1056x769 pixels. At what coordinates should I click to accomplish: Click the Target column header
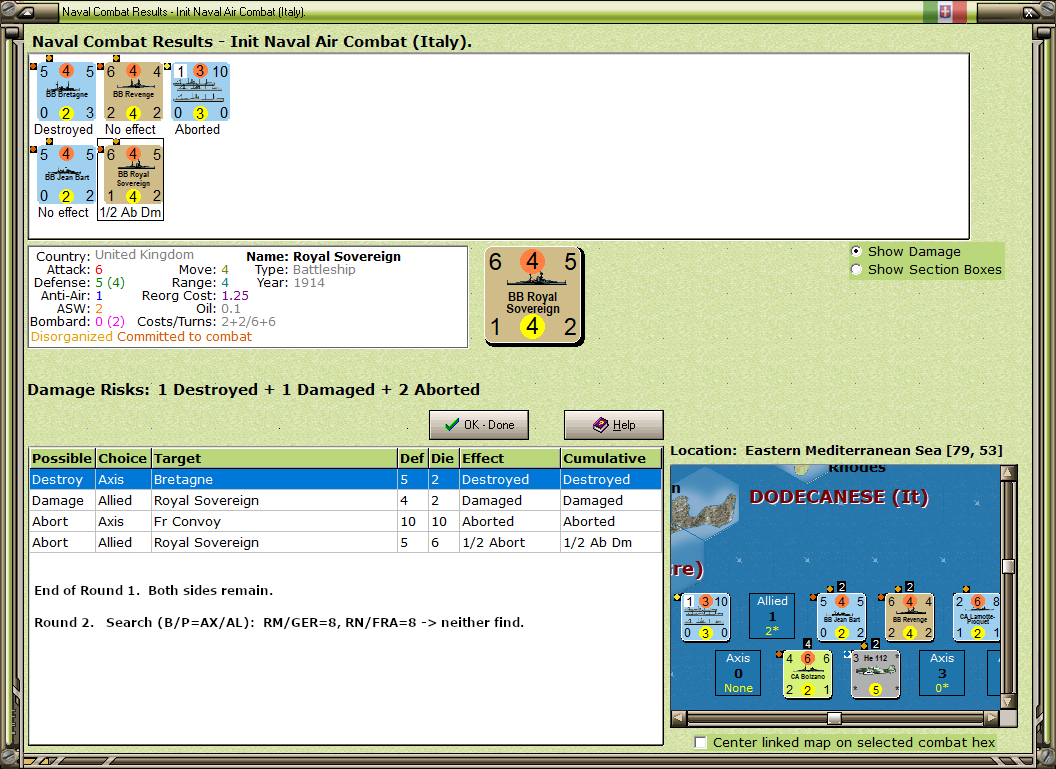(x=274, y=458)
